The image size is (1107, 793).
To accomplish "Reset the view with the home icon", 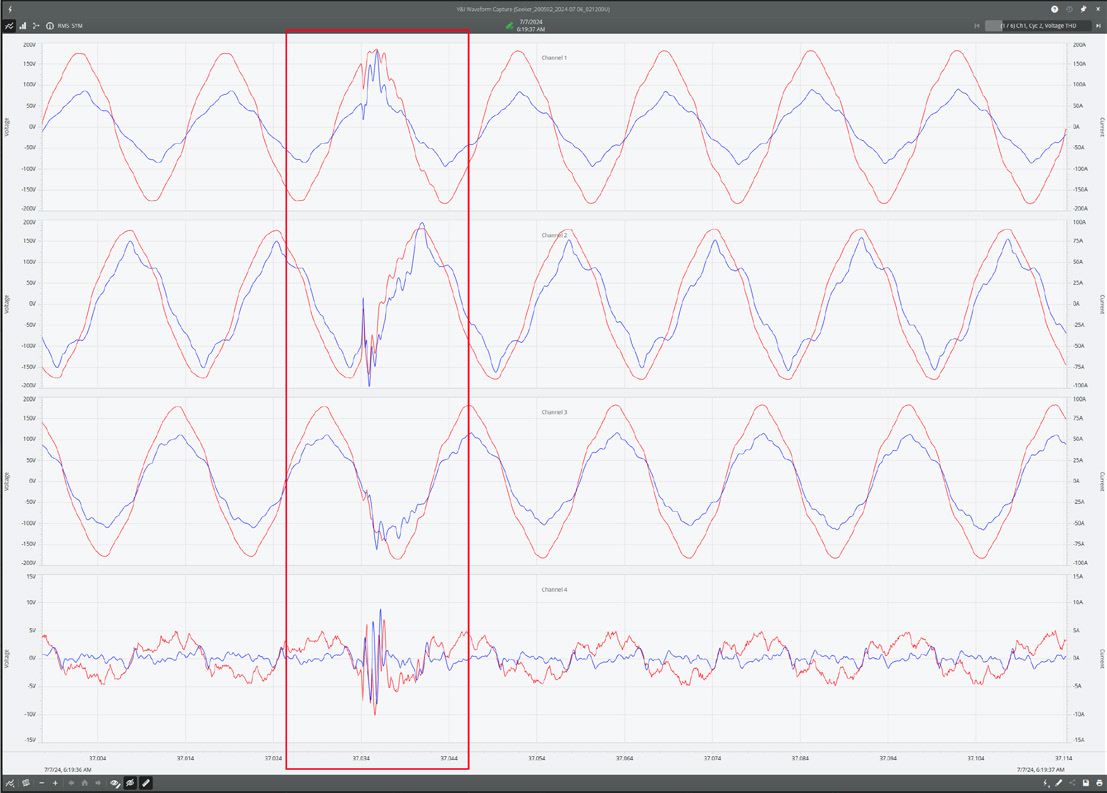I will tap(85, 783).
